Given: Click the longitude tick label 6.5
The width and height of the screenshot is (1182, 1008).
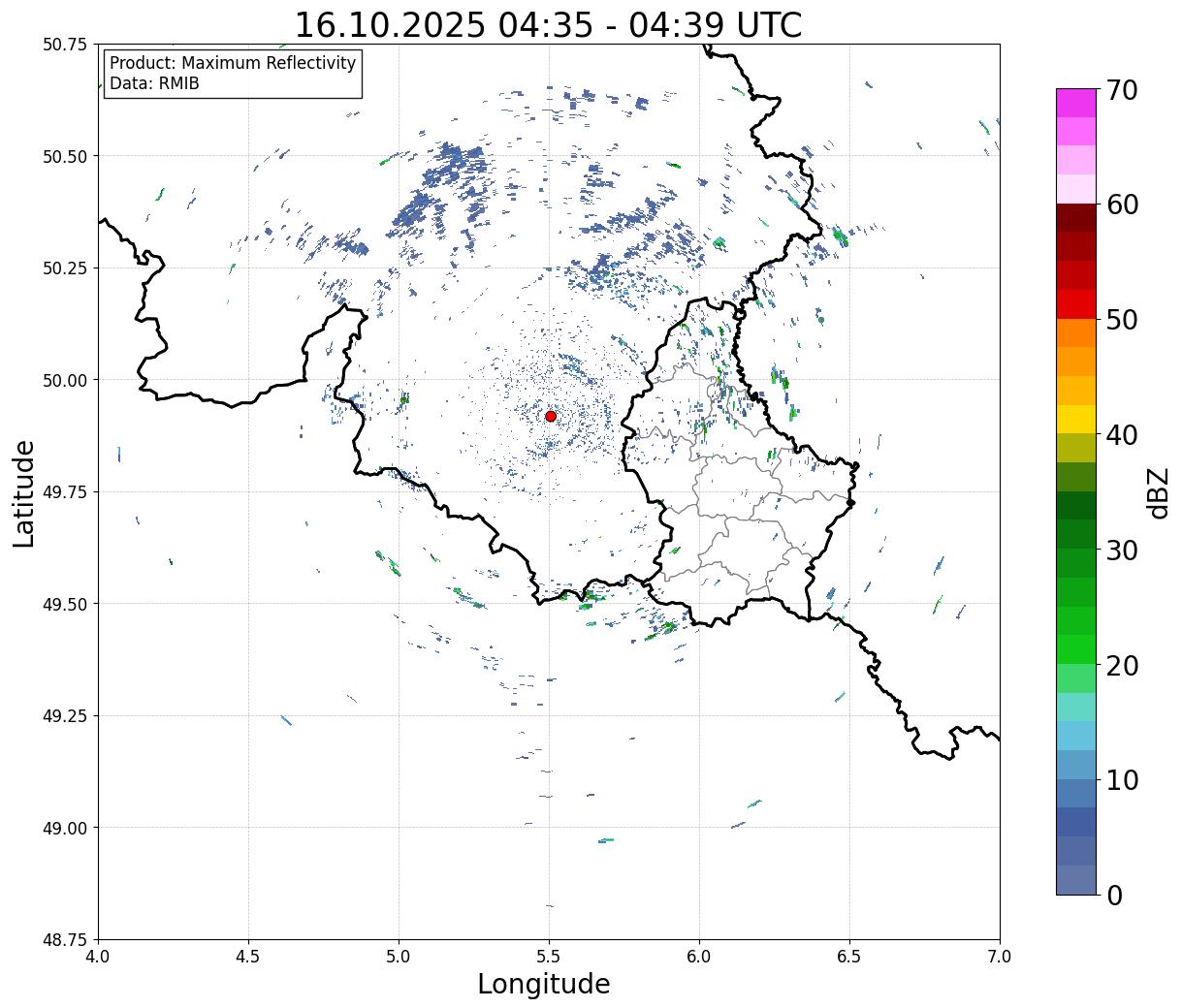Looking at the screenshot, I should point(849,957).
